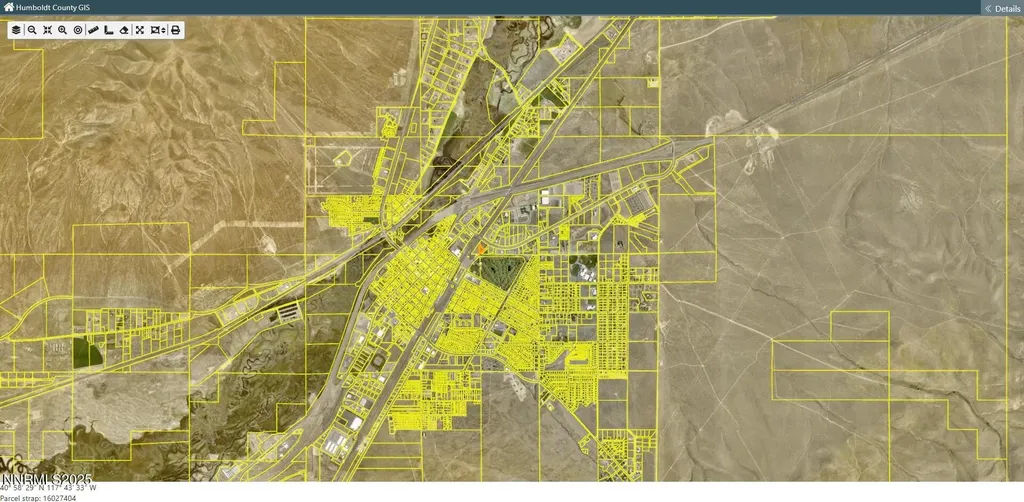1024x502 pixels.
Task: Expand the Details side panel
Action: coord(1002,8)
